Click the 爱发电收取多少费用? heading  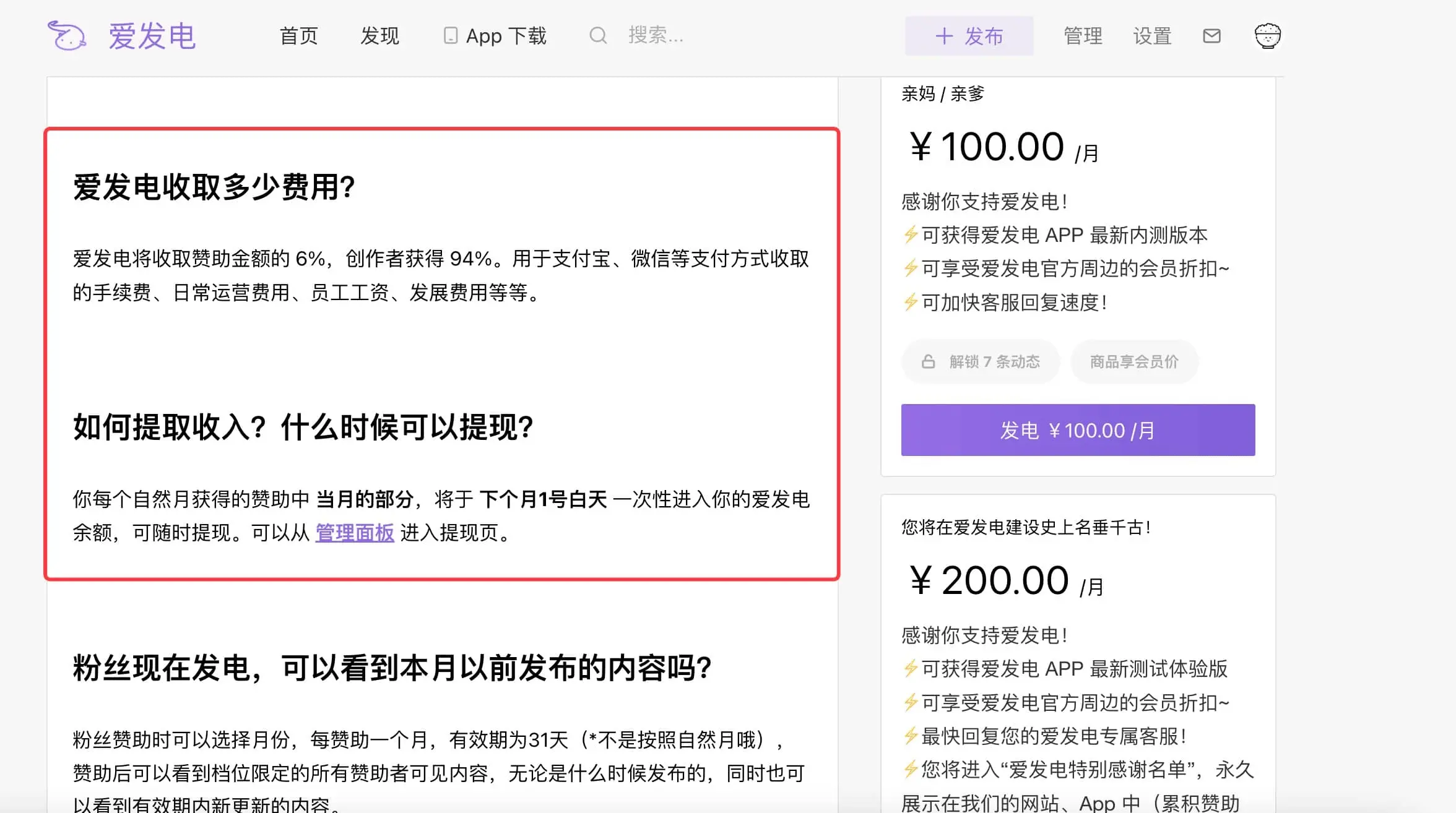pos(214,187)
